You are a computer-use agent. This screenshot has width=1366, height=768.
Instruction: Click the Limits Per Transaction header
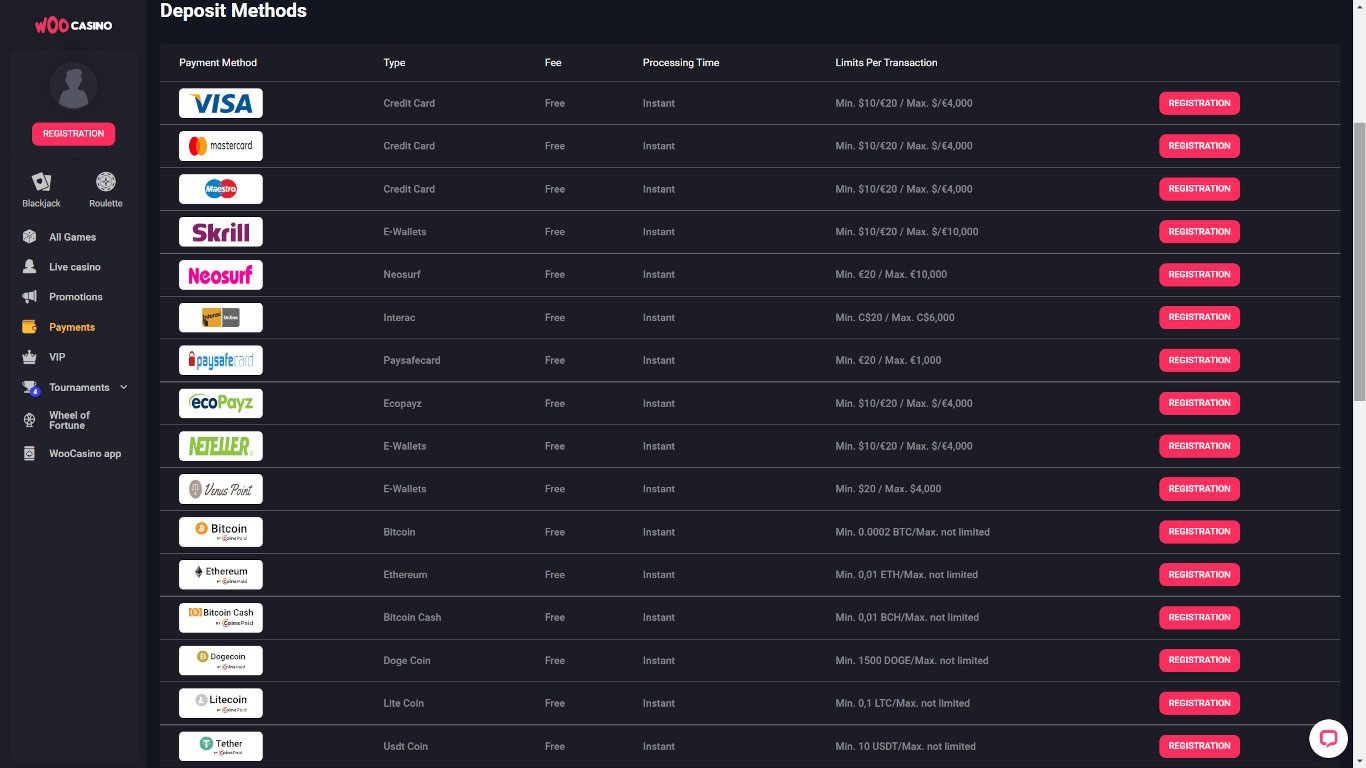(x=886, y=62)
